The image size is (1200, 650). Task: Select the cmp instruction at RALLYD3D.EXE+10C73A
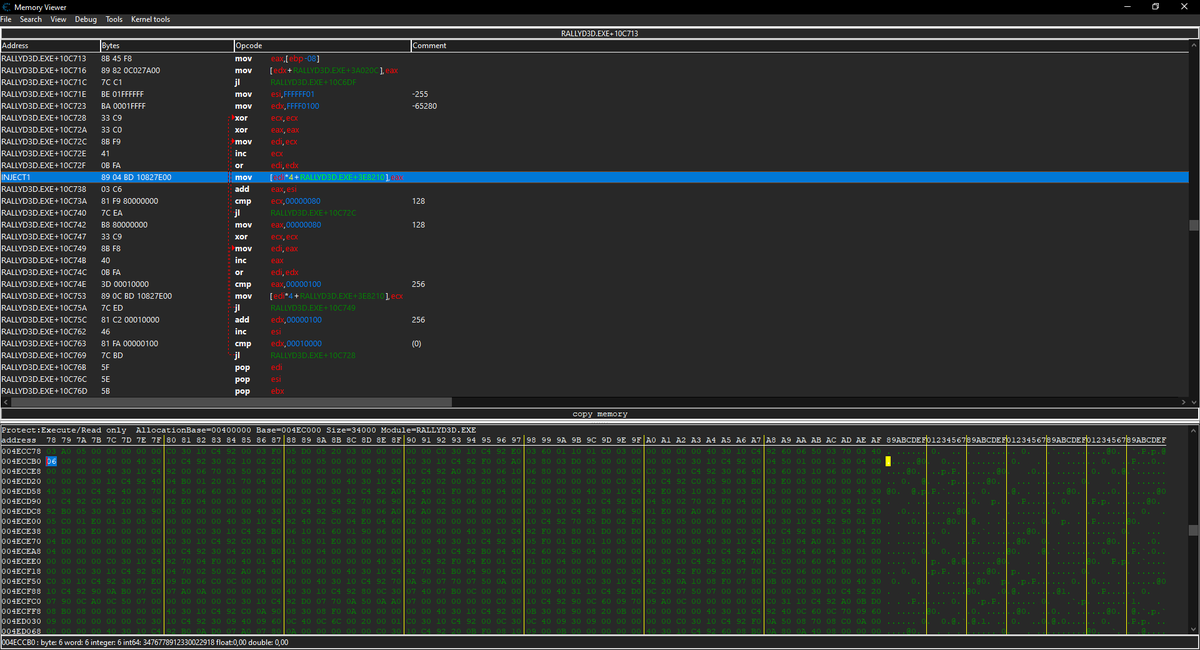[594, 201]
